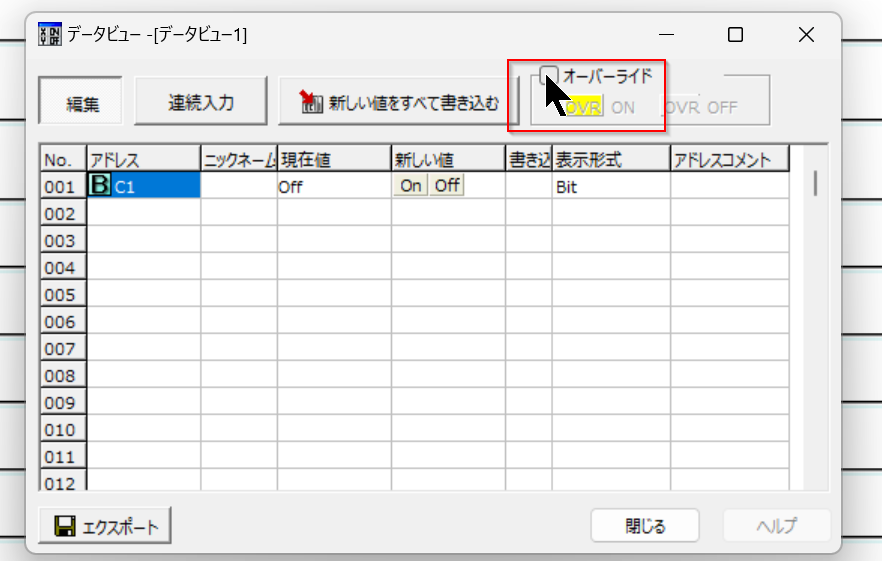
Task: Click the 閉じる button
Action: 645,526
